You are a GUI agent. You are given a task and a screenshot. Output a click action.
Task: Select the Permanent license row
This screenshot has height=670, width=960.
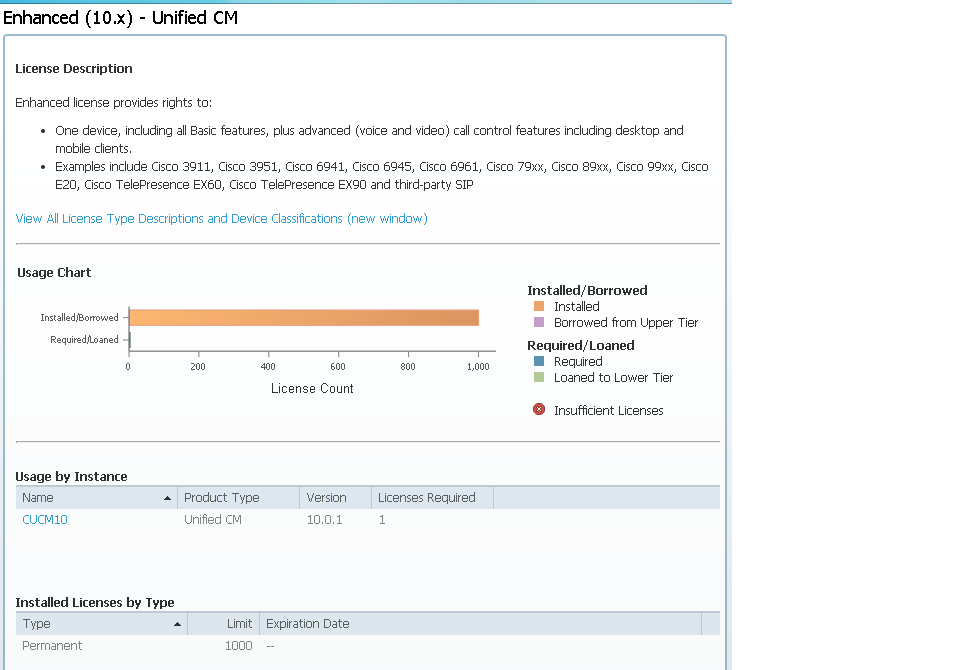click(51, 645)
